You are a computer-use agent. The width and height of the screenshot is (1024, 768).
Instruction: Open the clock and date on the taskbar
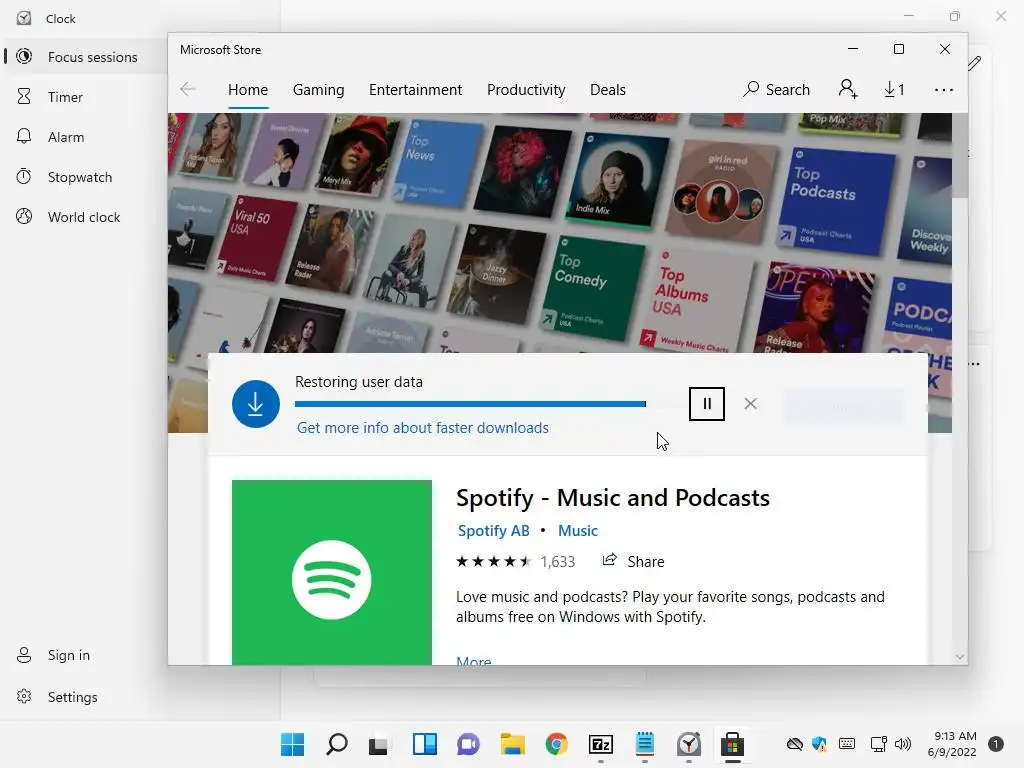click(952, 744)
